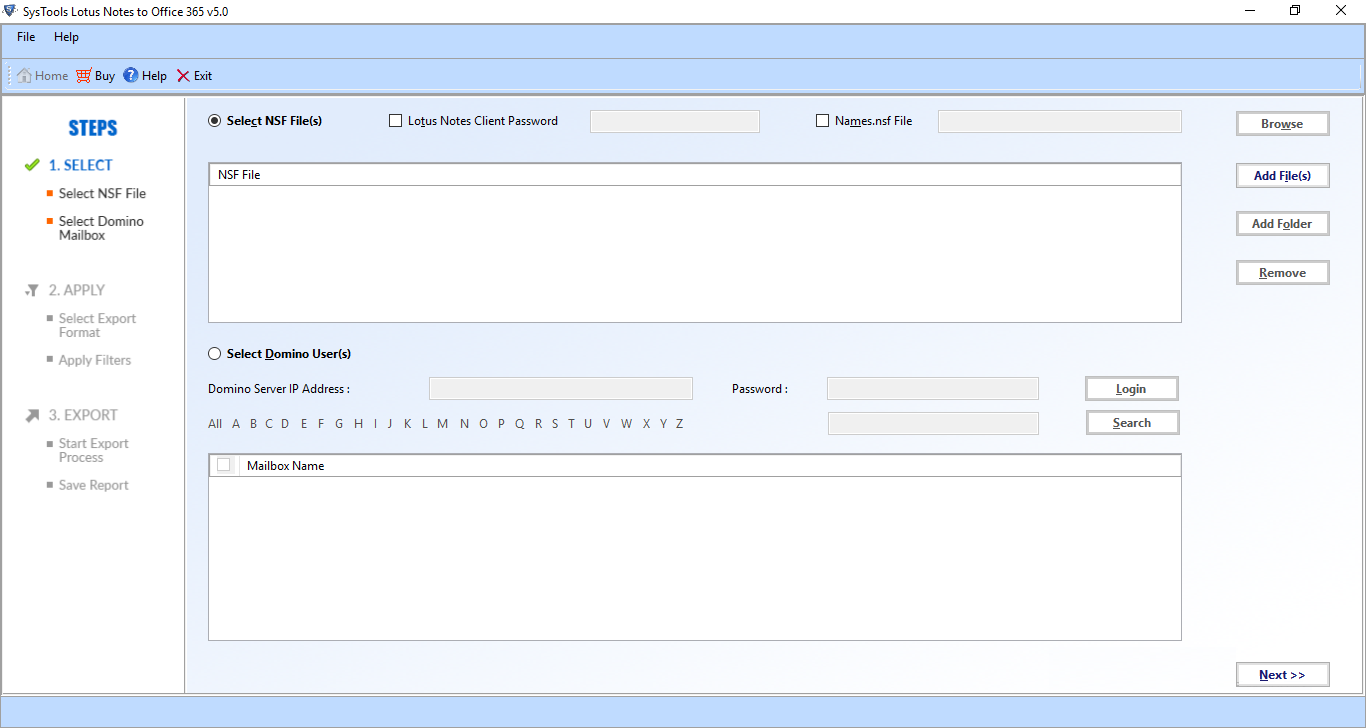This screenshot has height=728, width=1366.
Task: Click the Add File(s) button
Action: click(x=1283, y=175)
